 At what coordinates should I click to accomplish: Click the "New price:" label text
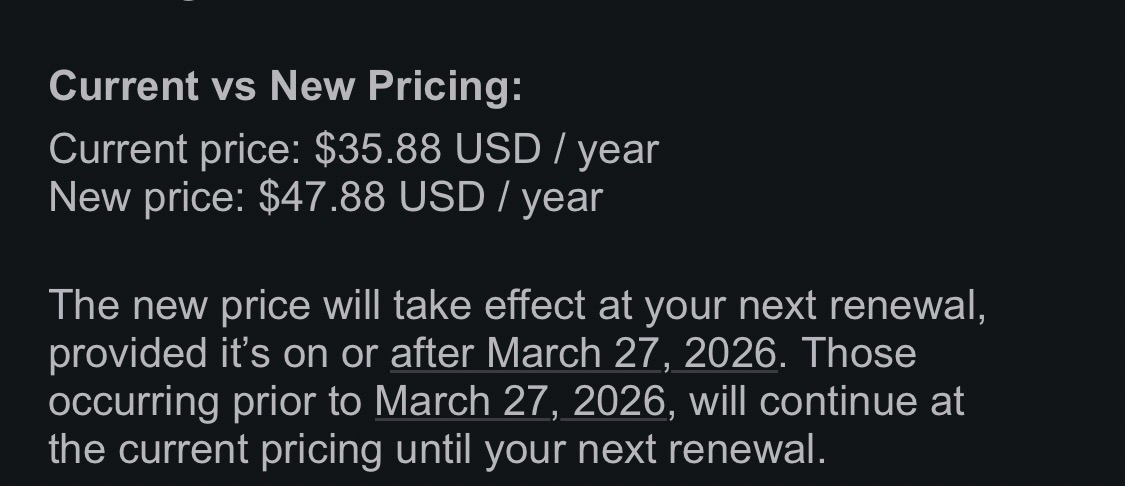point(146,197)
